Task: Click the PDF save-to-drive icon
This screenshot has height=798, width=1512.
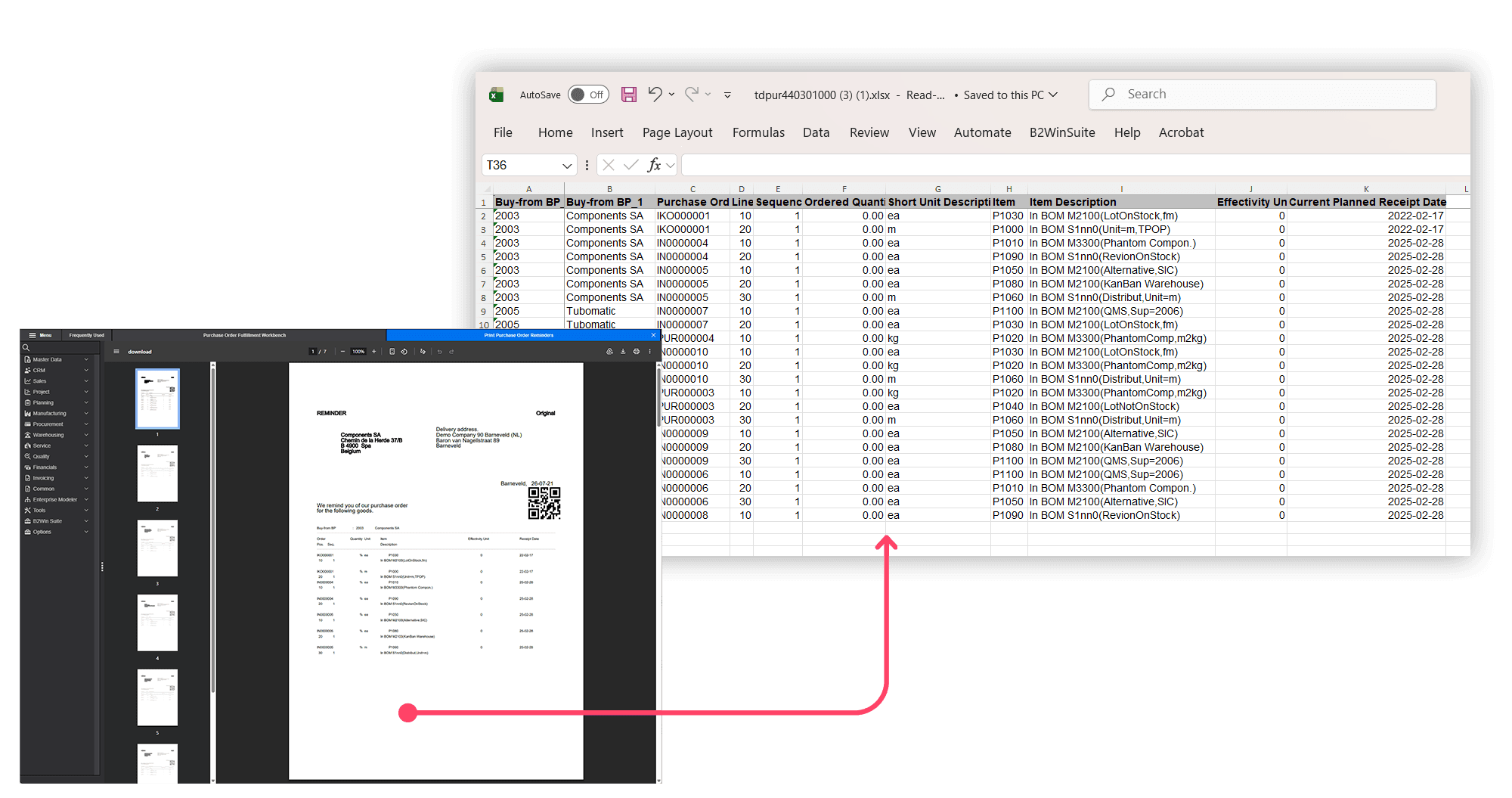Action: [x=609, y=352]
